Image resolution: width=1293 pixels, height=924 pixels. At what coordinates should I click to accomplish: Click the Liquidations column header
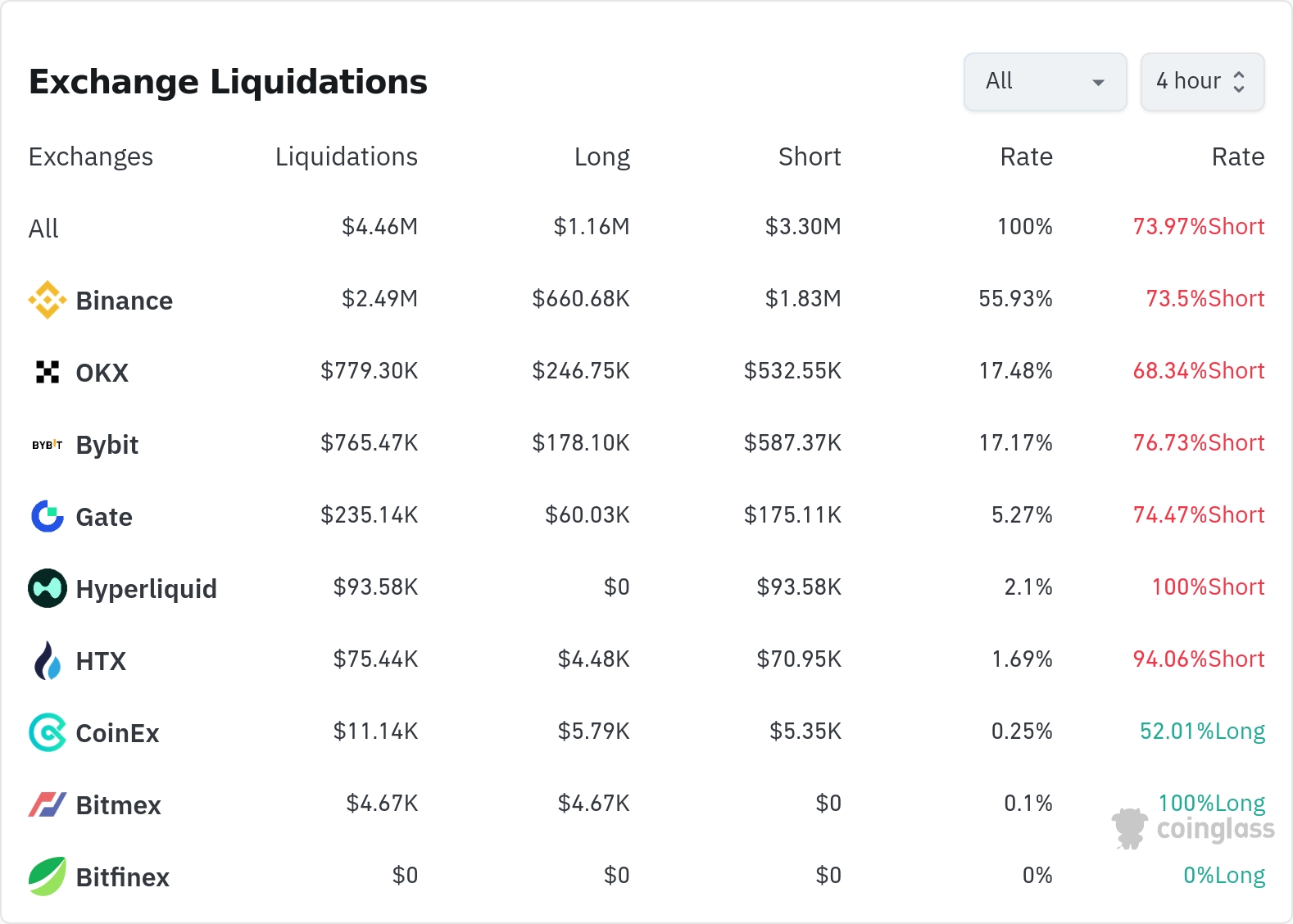[x=346, y=156]
